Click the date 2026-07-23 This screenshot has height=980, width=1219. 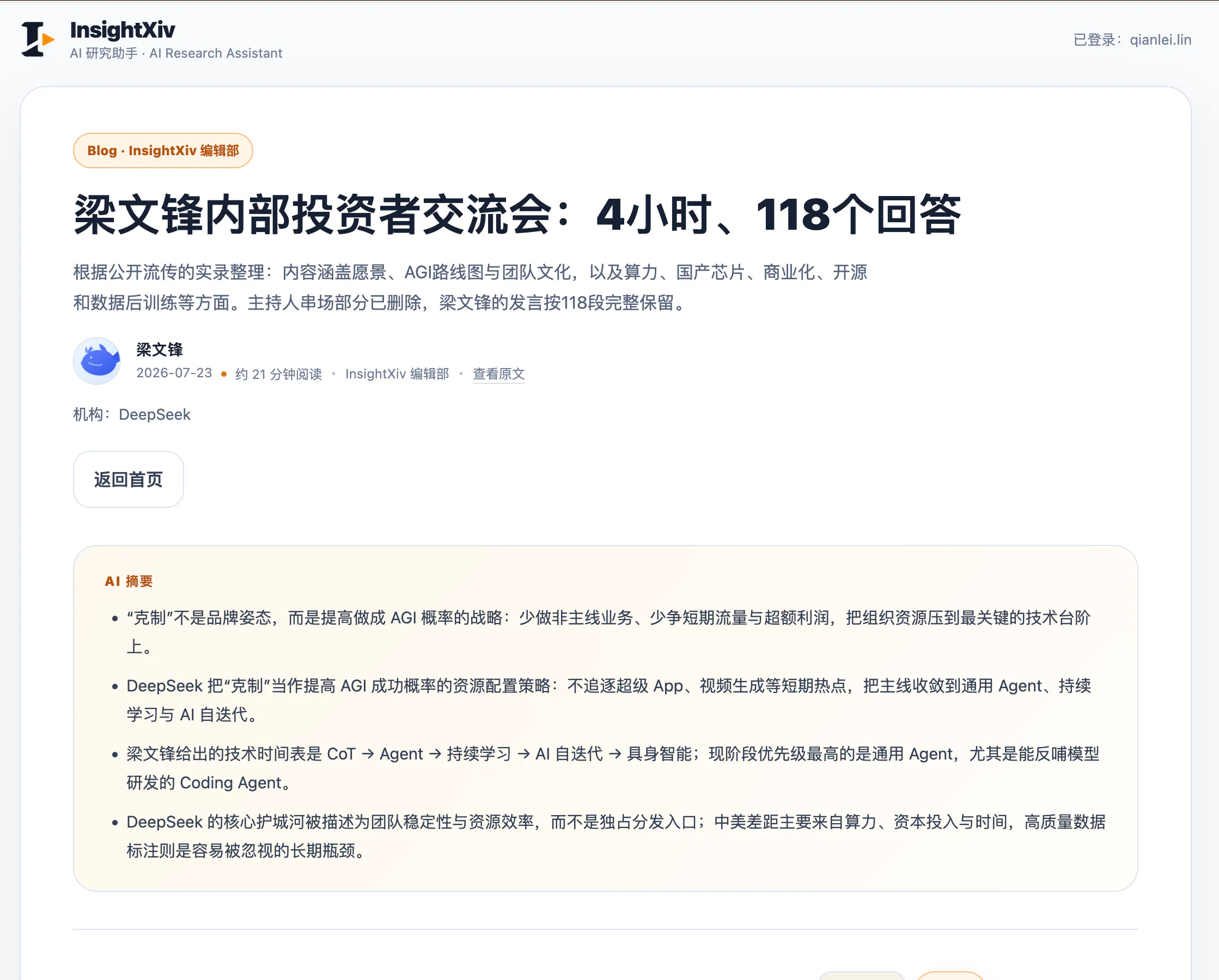click(x=174, y=373)
